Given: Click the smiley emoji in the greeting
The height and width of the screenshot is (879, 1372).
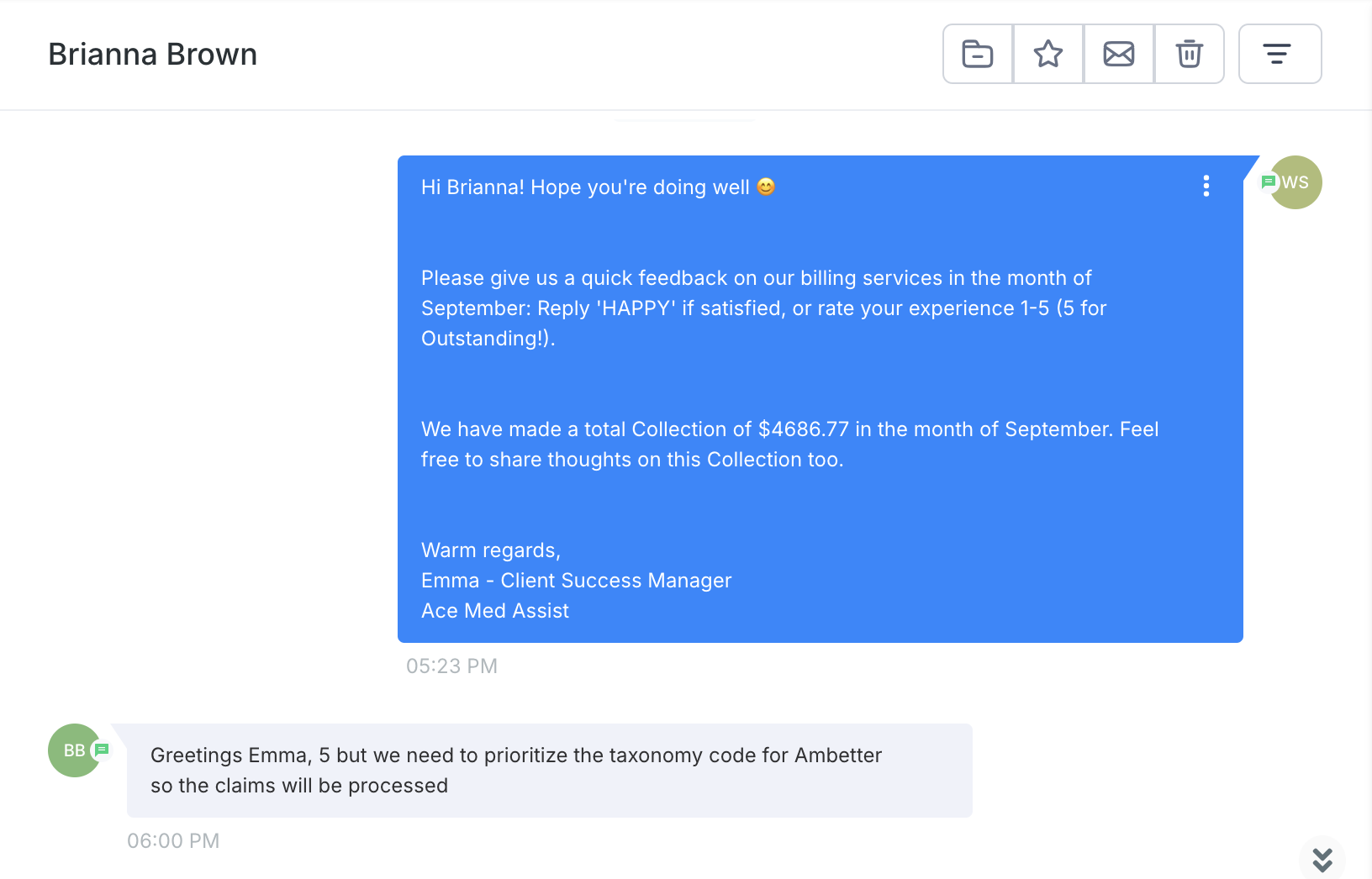Looking at the screenshot, I should coord(766,187).
